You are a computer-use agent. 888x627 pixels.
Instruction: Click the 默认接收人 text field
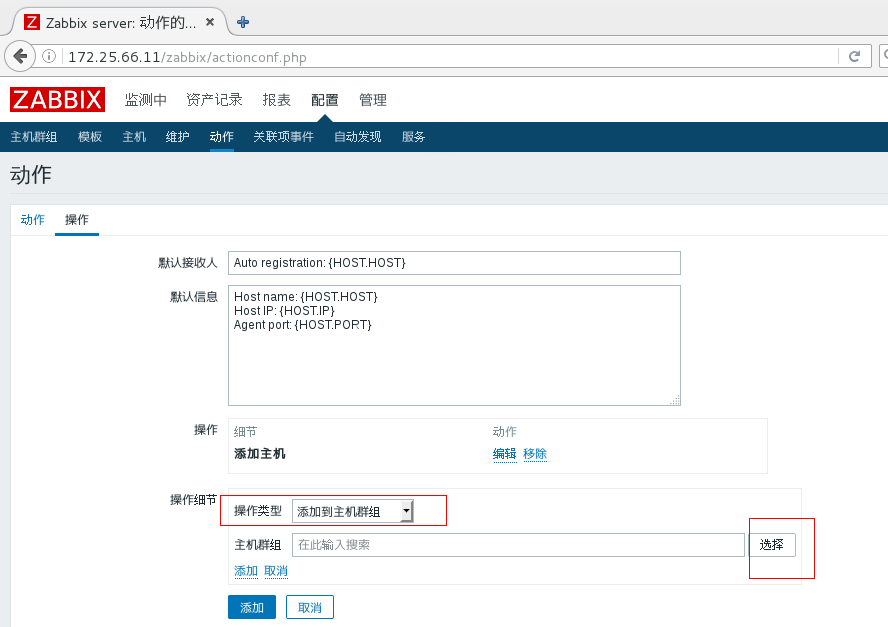454,263
